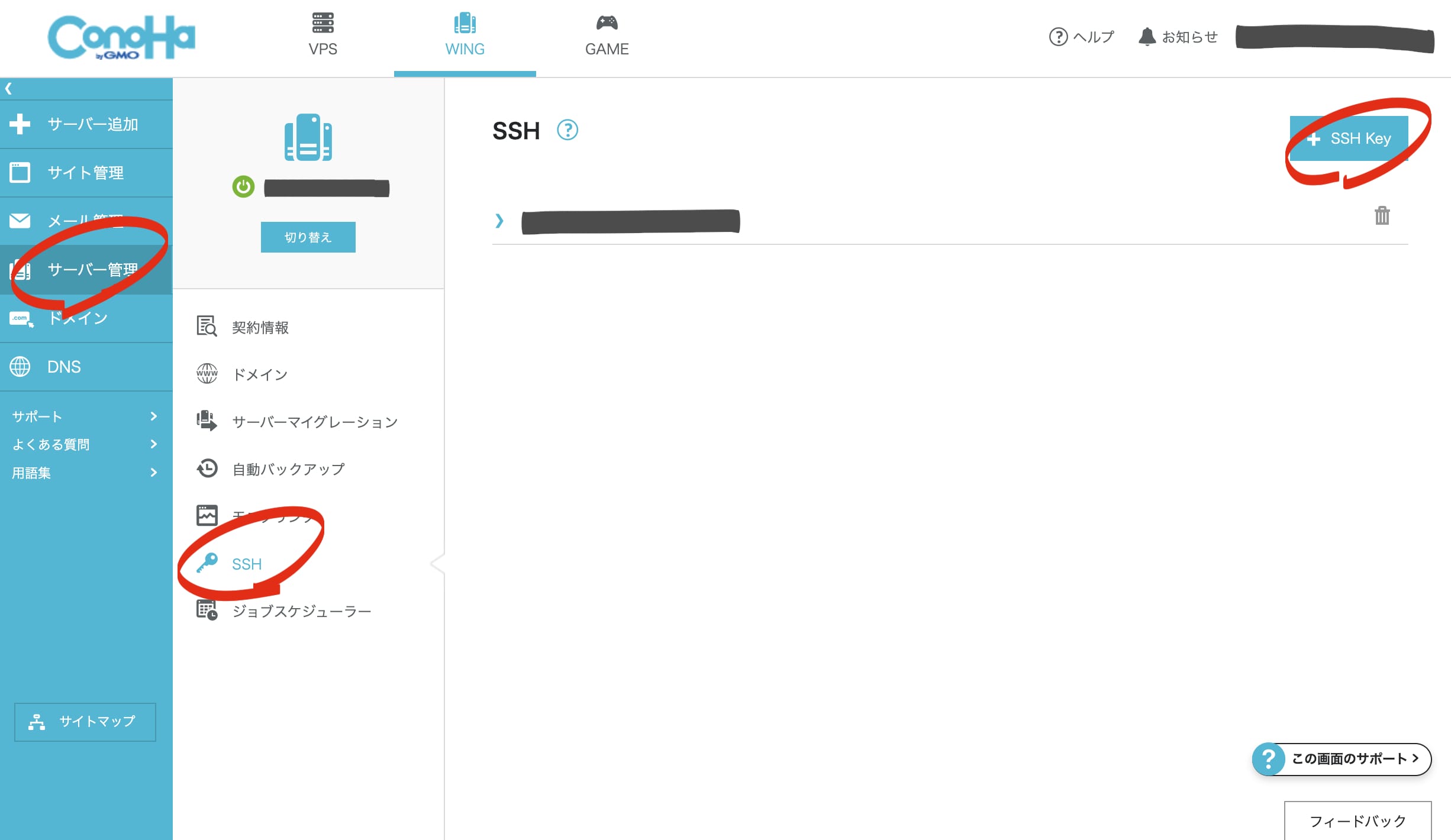Collapse the left sidebar with the arrow
The width and height of the screenshot is (1451, 840).
click(8, 89)
